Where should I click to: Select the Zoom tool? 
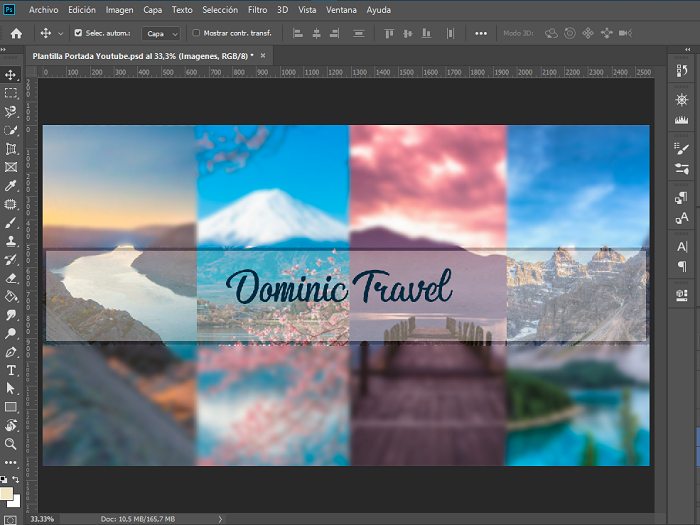pyautogui.click(x=10, y=444)
